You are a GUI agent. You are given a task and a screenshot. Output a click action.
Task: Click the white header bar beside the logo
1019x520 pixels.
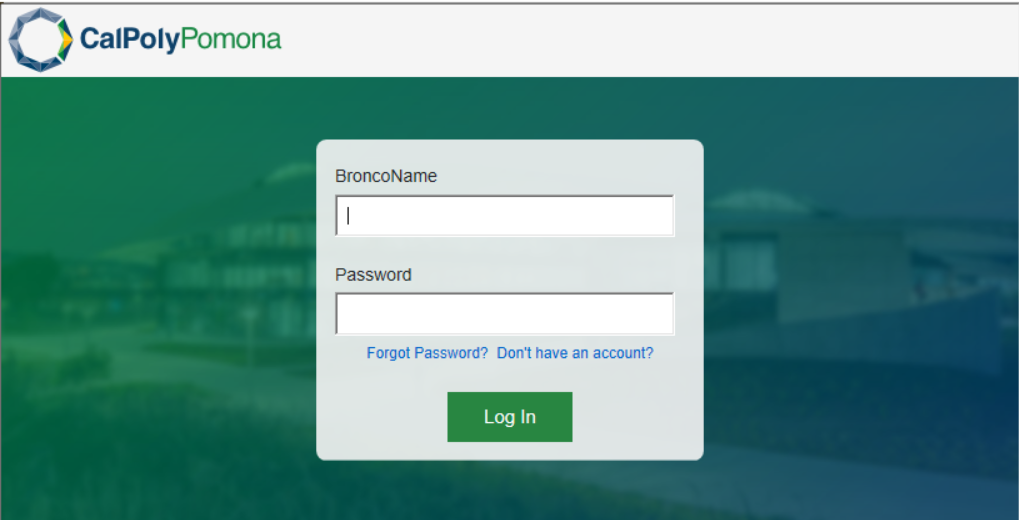pos(650,40)
